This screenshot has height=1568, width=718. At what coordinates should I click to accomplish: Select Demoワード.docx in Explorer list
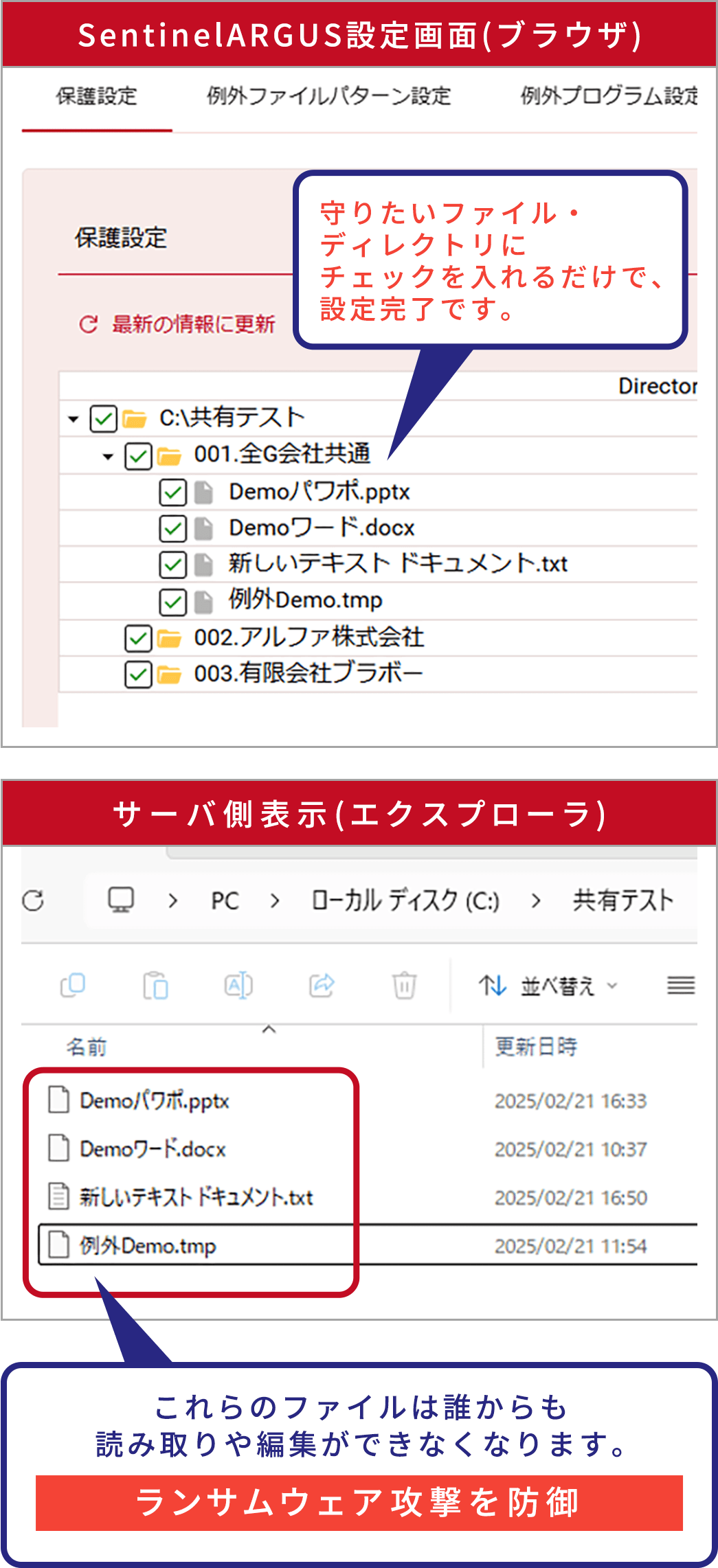click(153, 1149)
